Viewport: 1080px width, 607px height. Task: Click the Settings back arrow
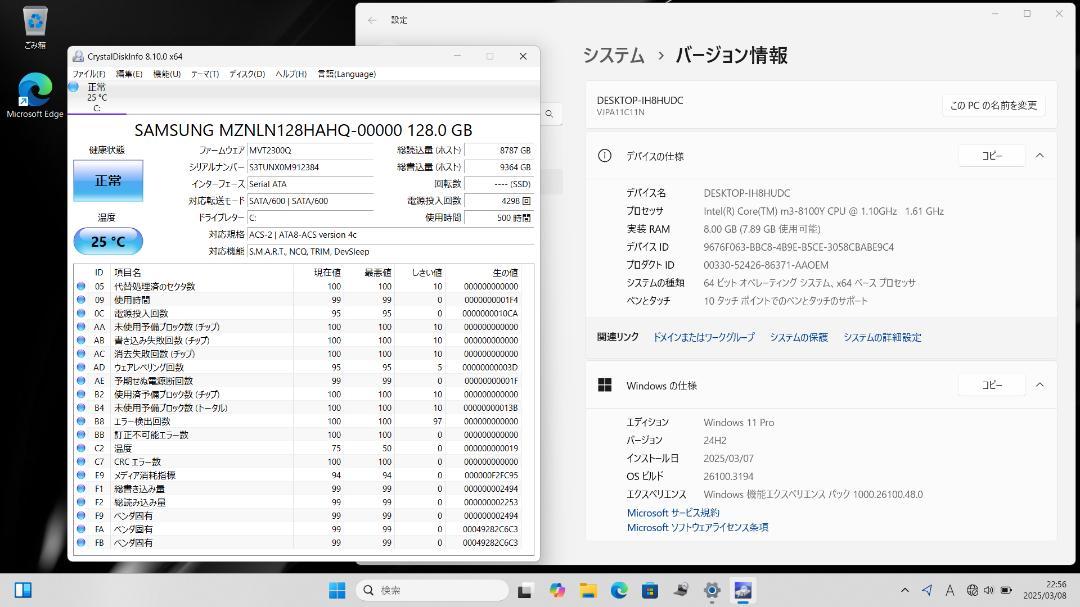(x=372, y=20)
